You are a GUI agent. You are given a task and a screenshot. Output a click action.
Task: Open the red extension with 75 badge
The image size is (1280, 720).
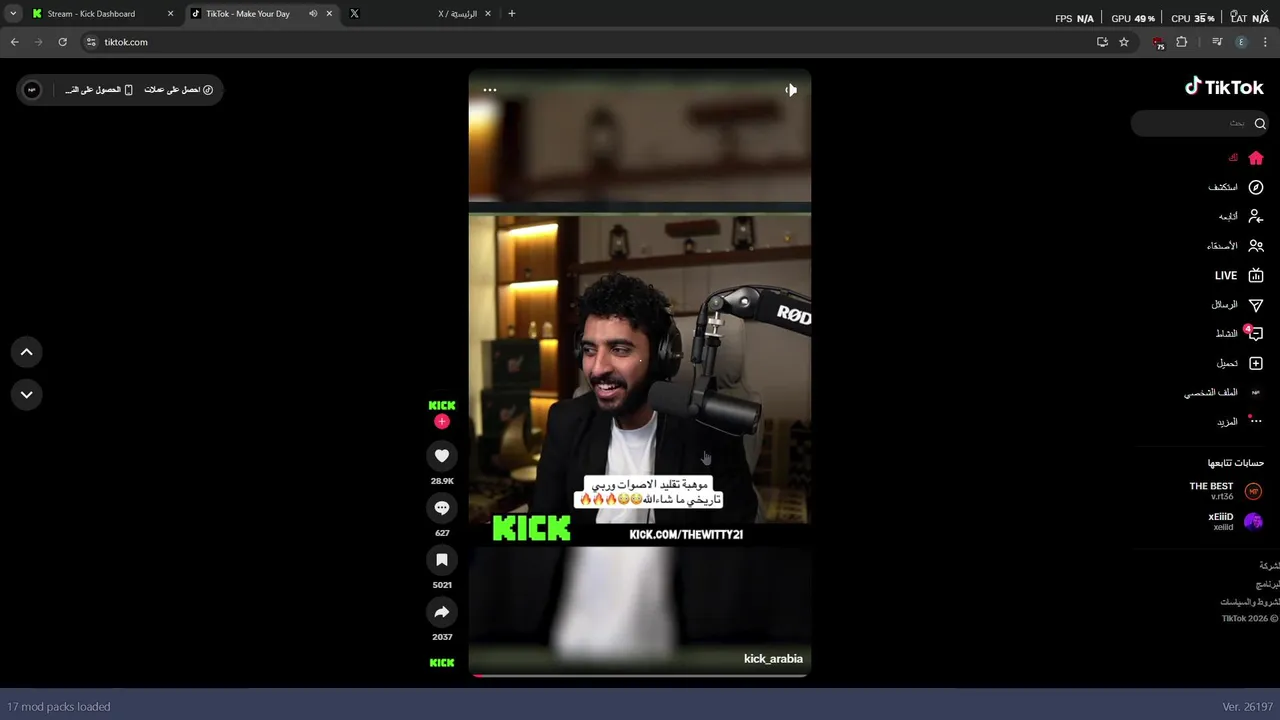(x=1159, y=43)
